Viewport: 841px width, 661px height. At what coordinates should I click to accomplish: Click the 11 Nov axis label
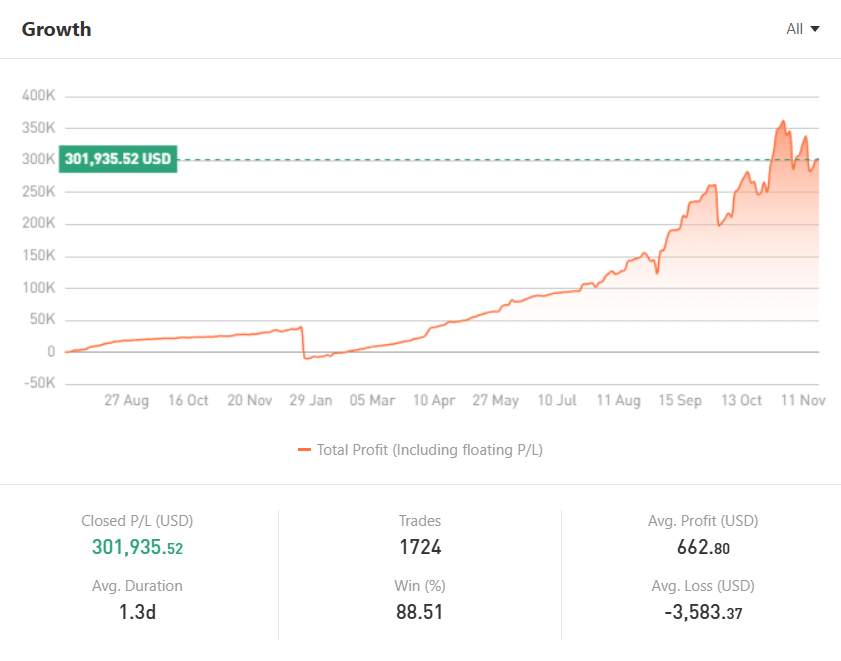803,400
